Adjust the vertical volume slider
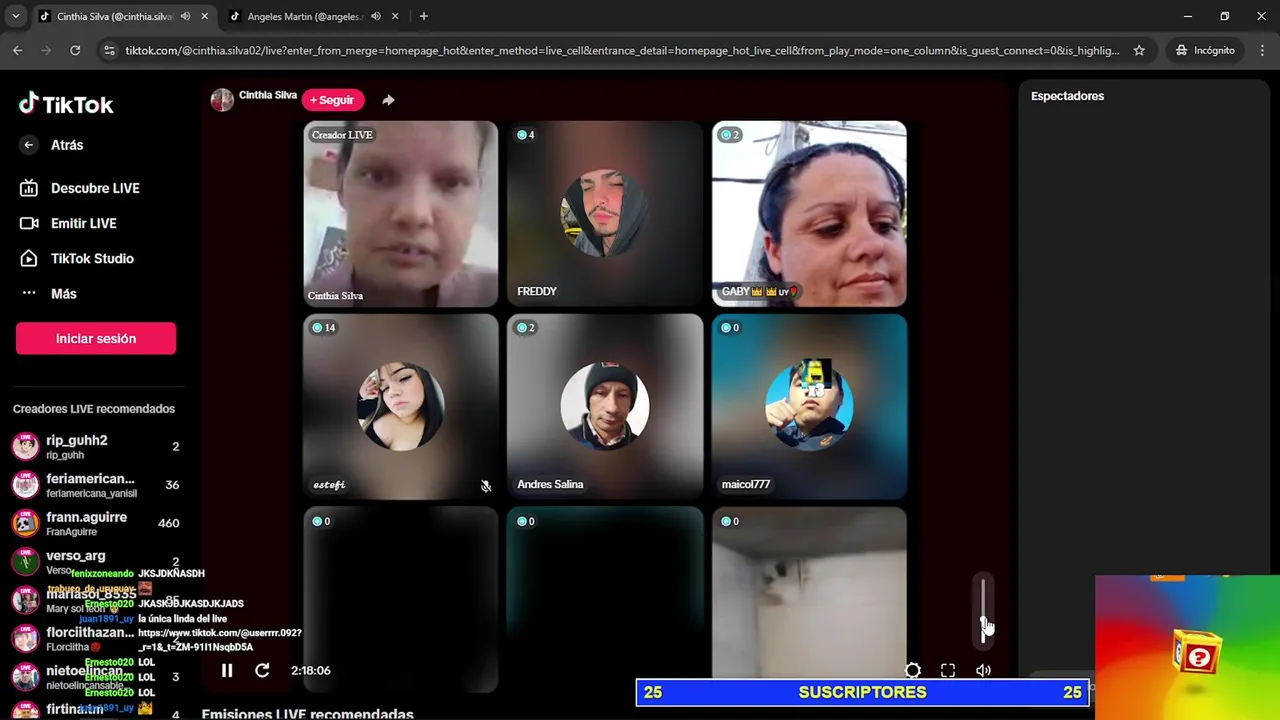 coord(983,610)
